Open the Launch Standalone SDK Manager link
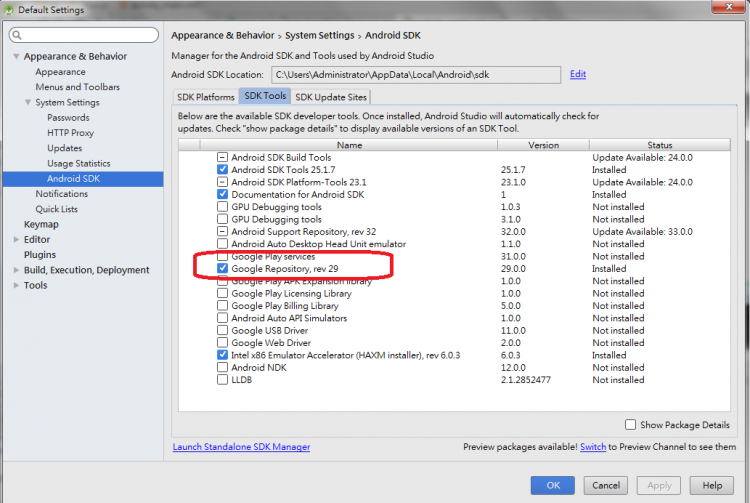The width and height of the screenshot is (750, 503). pos(241,447)
